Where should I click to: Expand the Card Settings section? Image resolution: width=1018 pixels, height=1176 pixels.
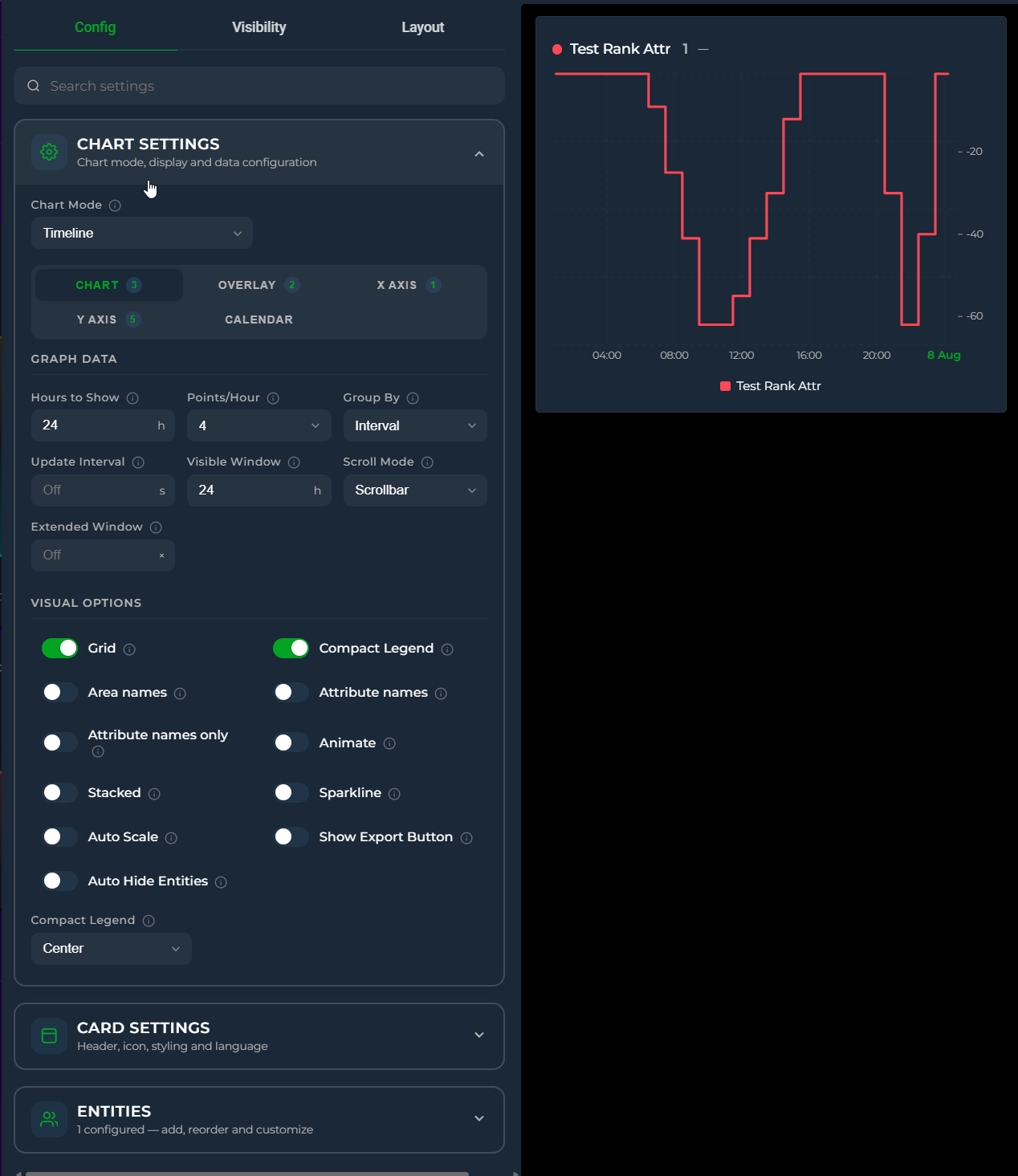[259, 1036]
